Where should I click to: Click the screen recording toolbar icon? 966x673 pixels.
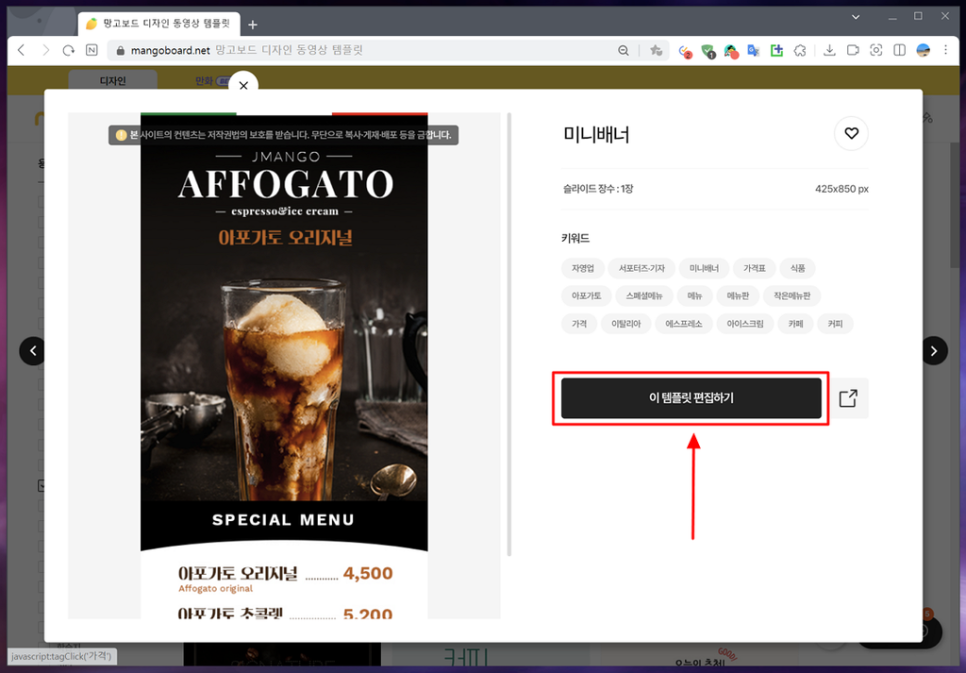(853, 51)
